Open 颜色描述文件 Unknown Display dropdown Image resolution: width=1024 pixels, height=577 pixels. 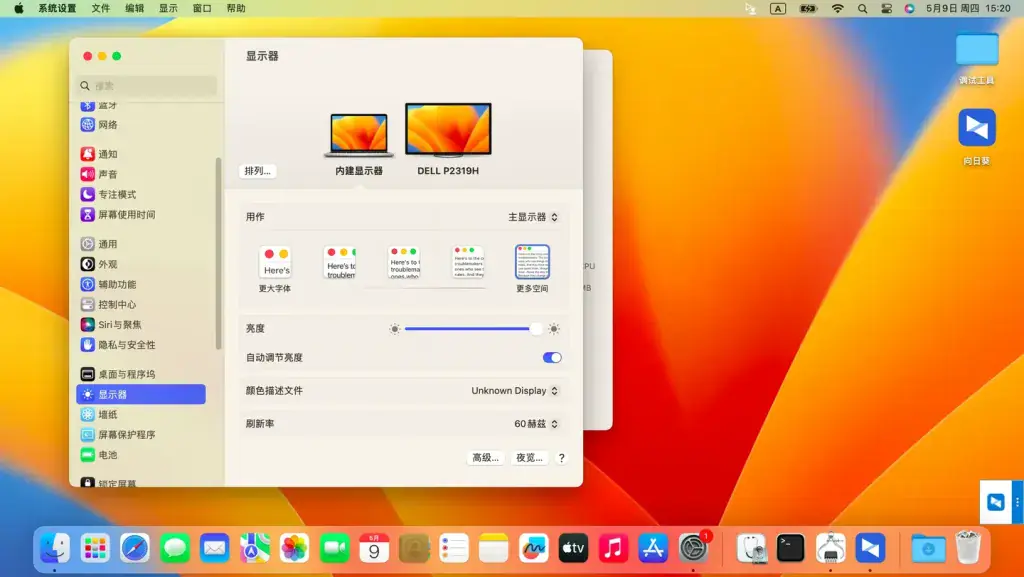[x=515, y=390]
